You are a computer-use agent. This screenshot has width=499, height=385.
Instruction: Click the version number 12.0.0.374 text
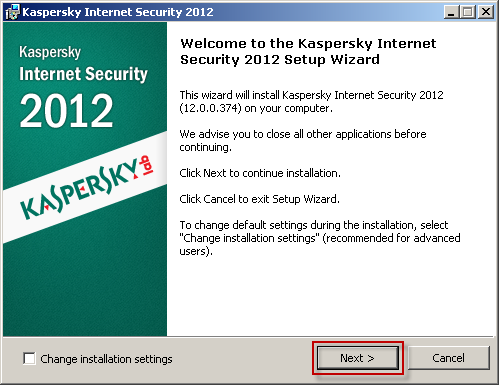click(210, 108)
